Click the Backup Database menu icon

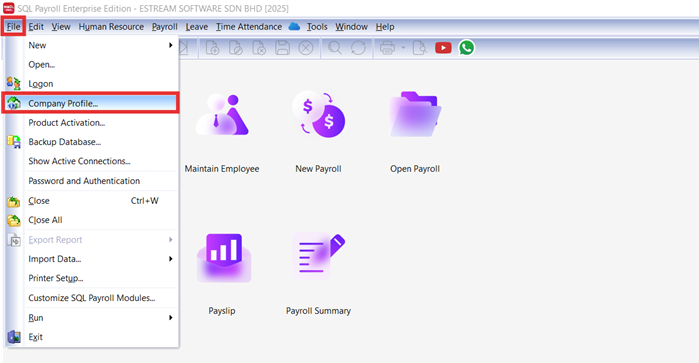point(13,142)
